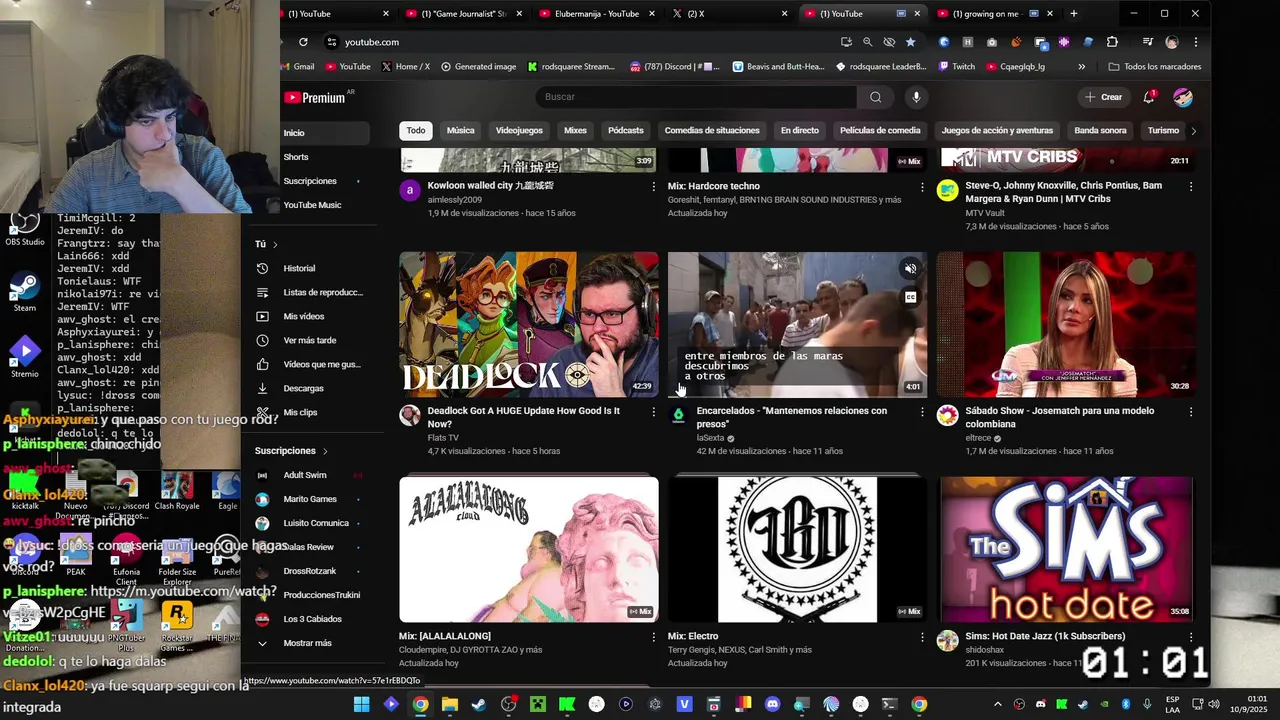The image size is (1280, 720).
Task: Open Descargas in the sidebar
Action: coord(310,388)
